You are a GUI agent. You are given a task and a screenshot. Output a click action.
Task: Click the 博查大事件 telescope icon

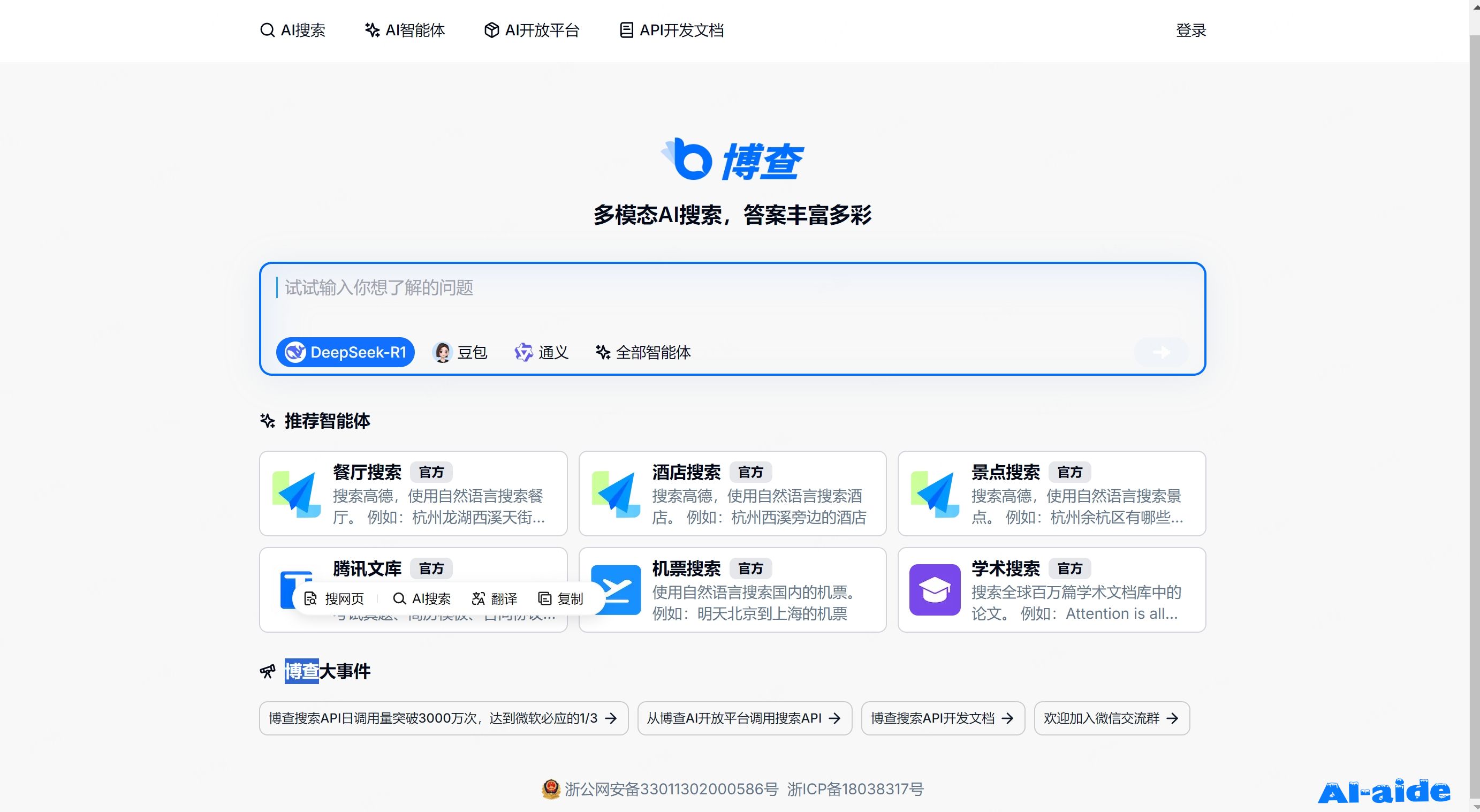[268, 671]
